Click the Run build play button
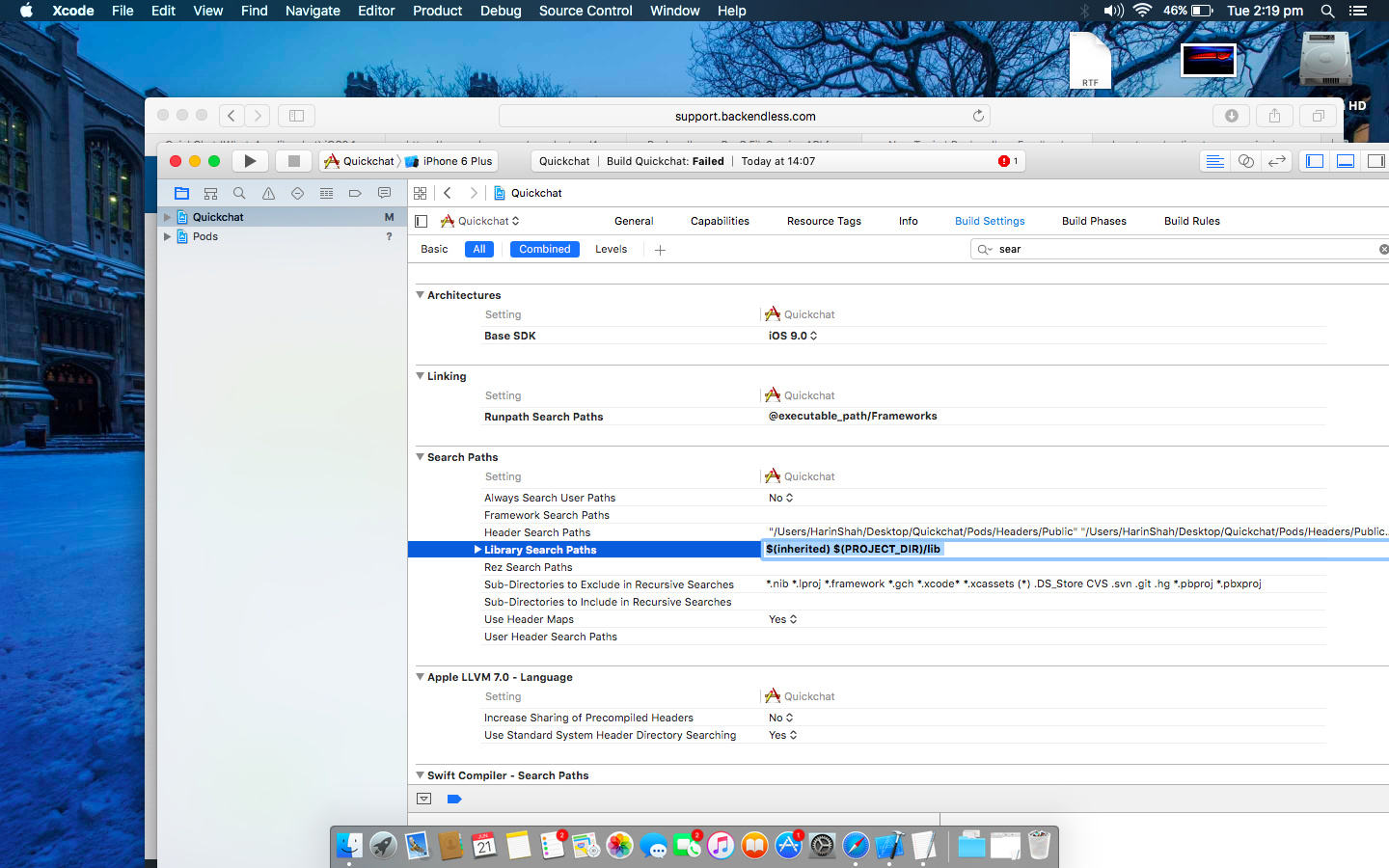Screen dimensions: 1389x868 click(250, 161)
